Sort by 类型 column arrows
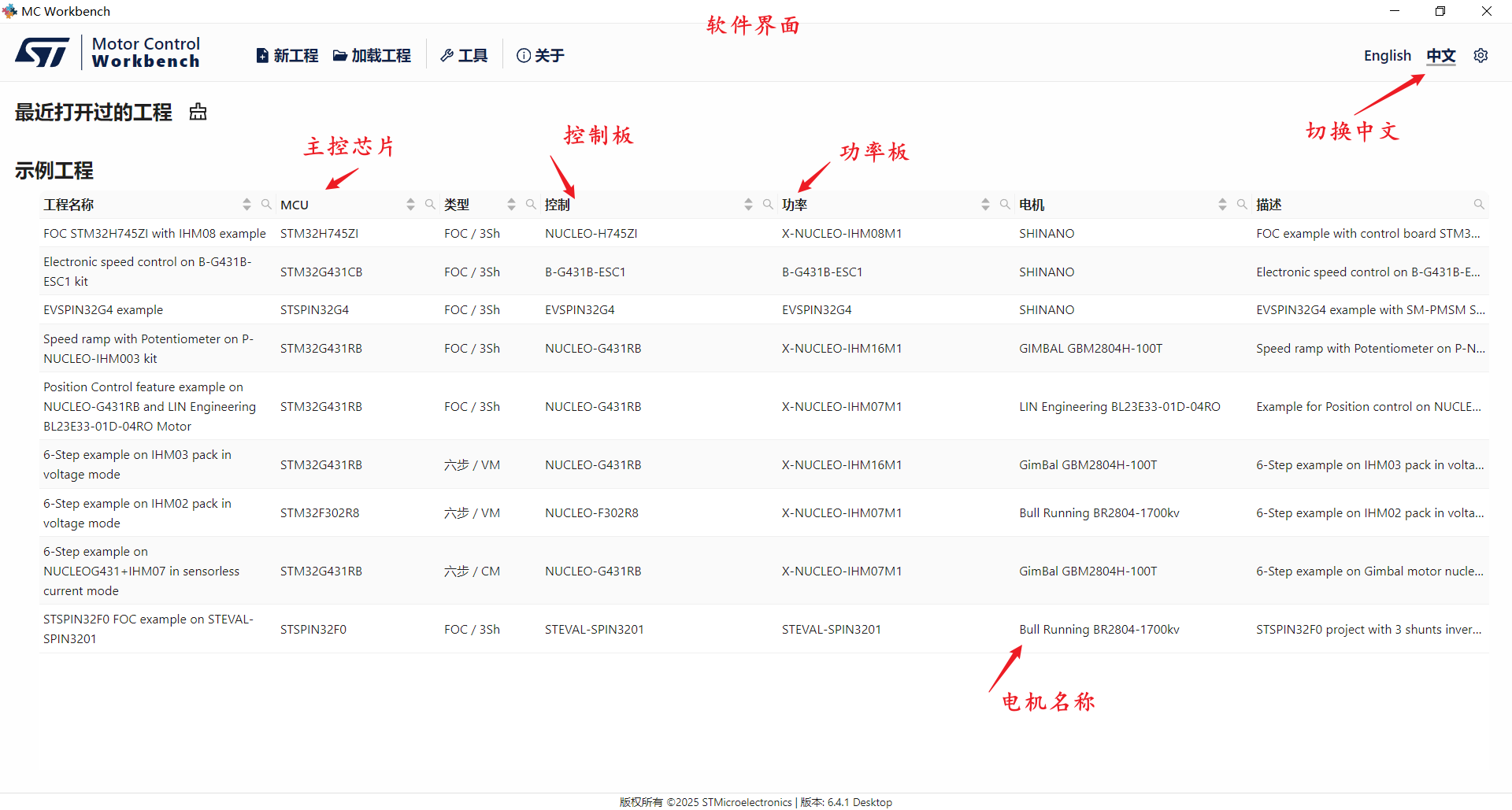The image size is (1512, 810). (511, 205)
